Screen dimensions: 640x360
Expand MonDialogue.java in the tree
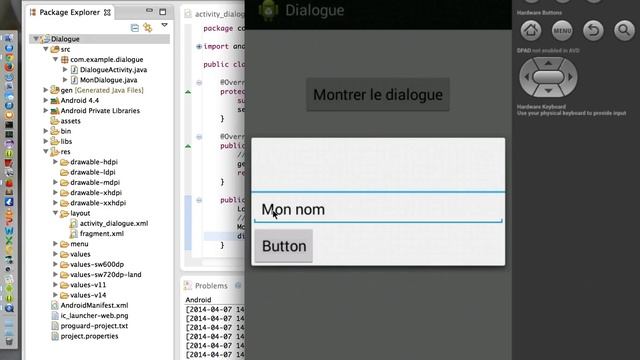[x=65, y=80]
